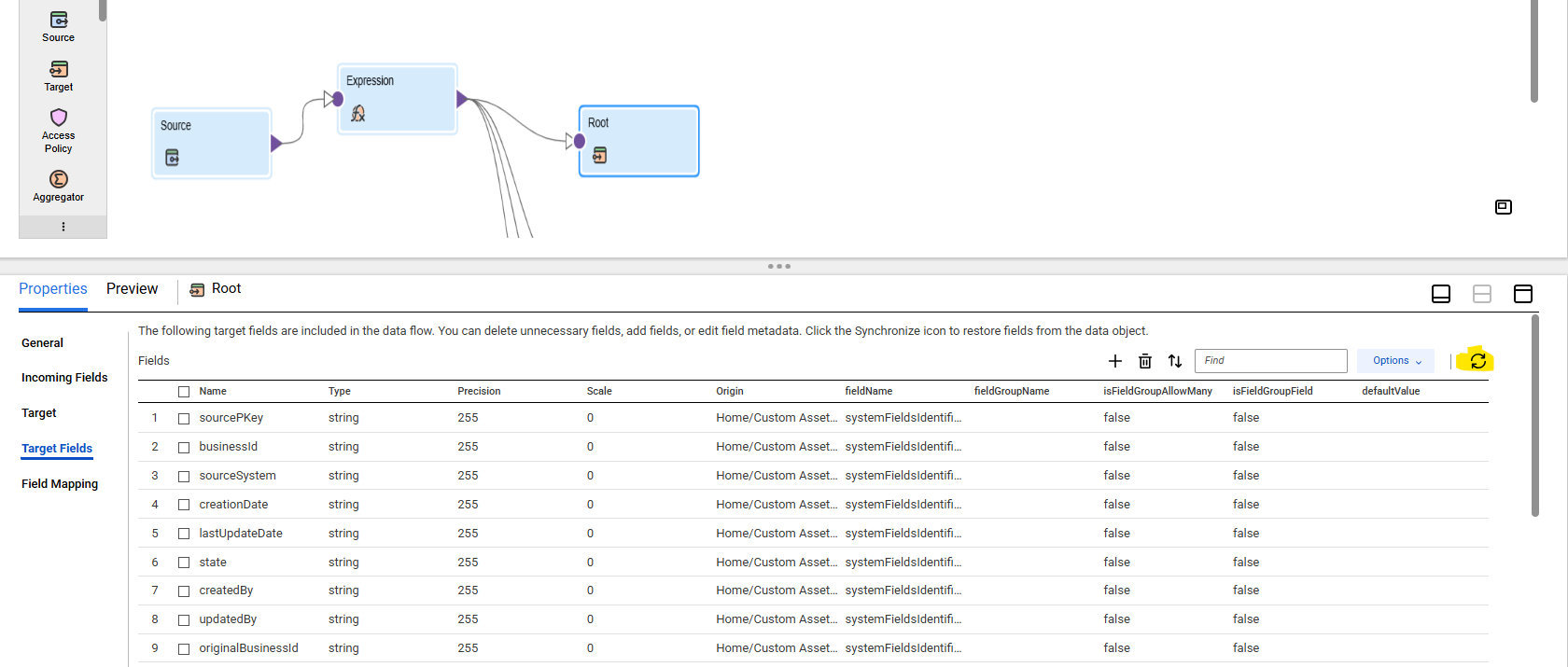
Task: Switch to the Properties tab
Action: 53,289
